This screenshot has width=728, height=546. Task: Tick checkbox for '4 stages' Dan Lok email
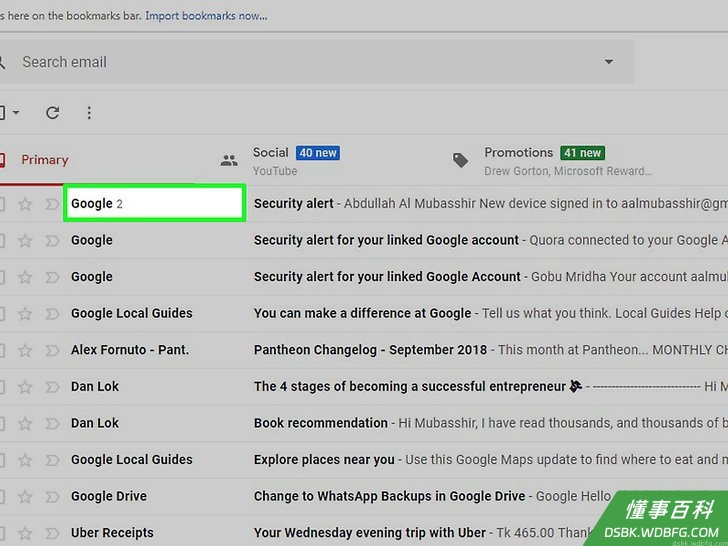(2, 387)
